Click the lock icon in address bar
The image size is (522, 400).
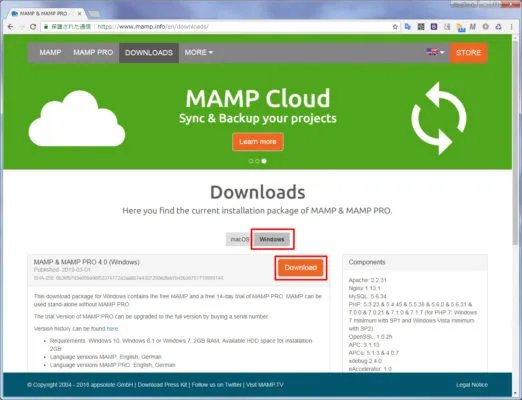pyautogui.click(x=46, y=27)
